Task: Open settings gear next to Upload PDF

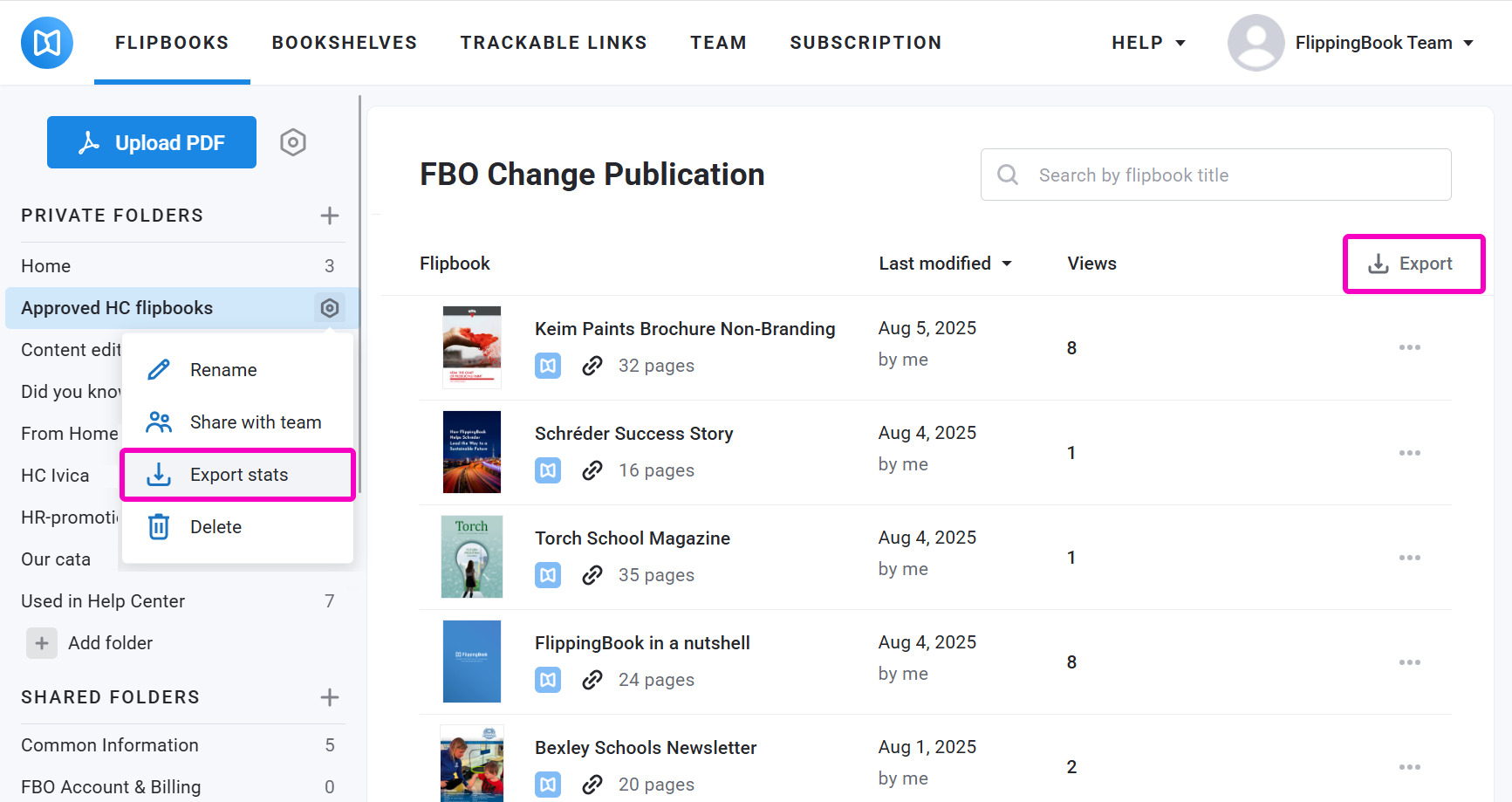Action: [x=293, y=142]
